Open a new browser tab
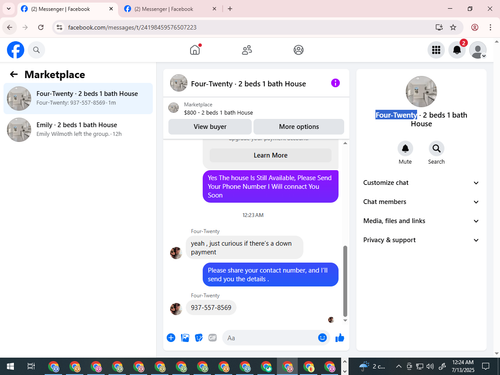 point(230,9)
